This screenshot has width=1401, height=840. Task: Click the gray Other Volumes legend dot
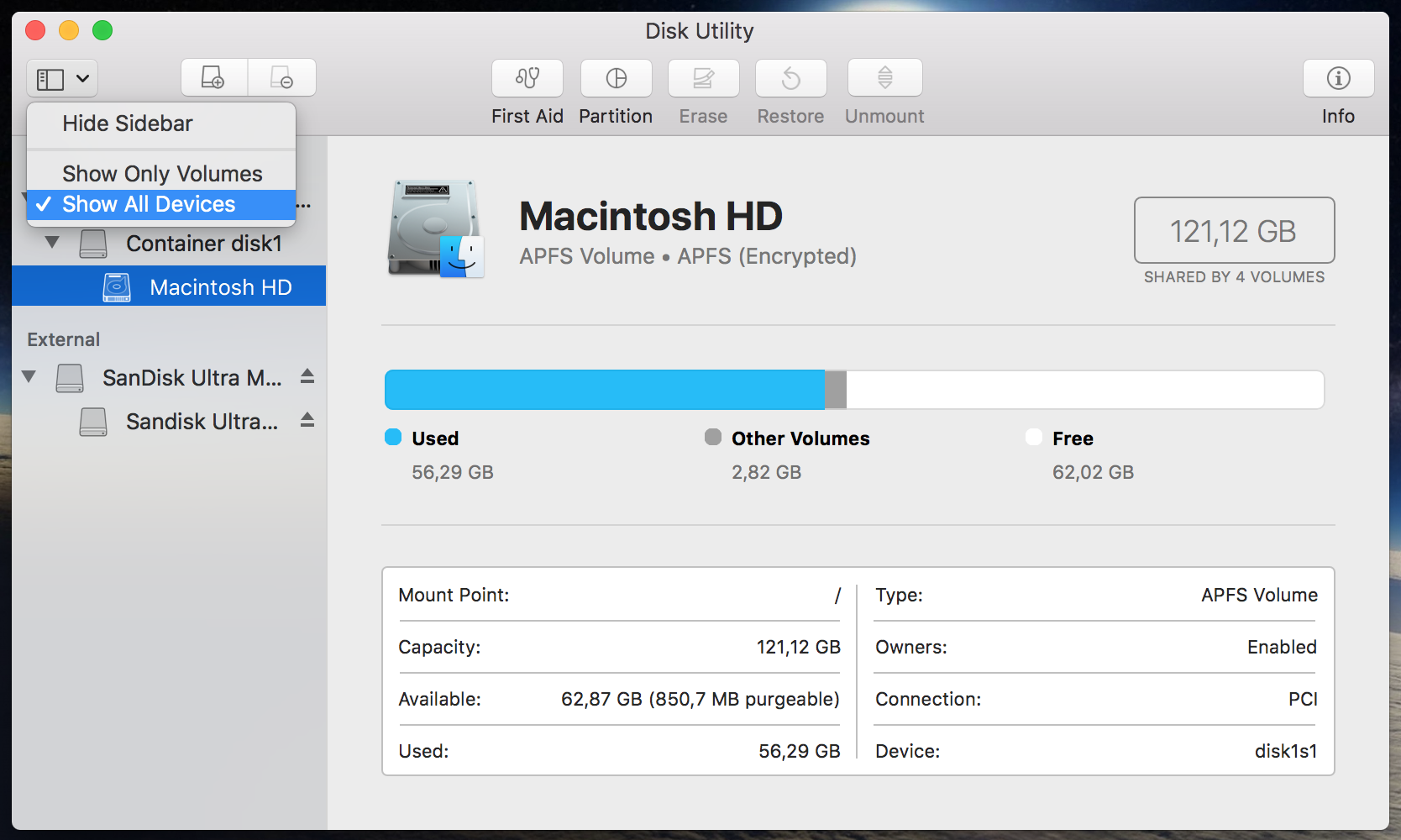713,437
